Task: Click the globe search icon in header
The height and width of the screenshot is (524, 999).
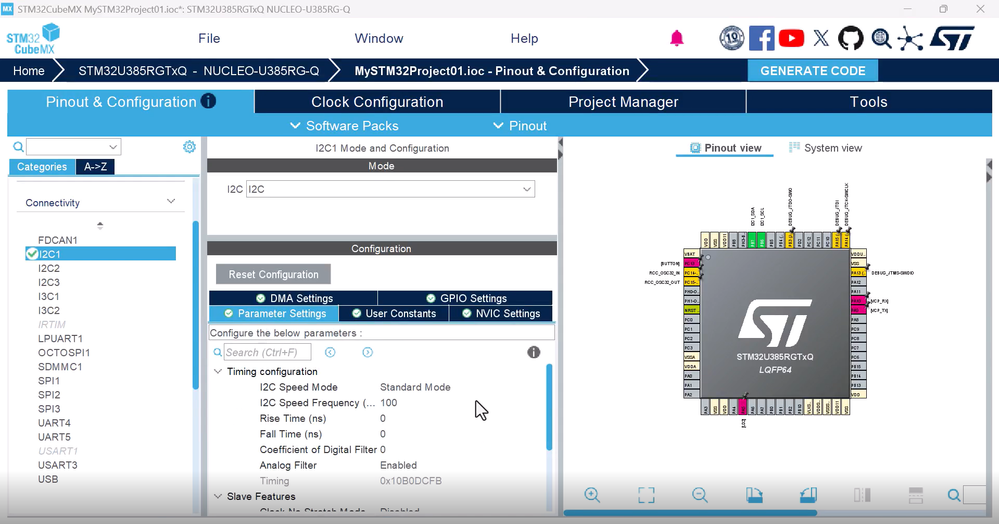Action: click(881, 38)
